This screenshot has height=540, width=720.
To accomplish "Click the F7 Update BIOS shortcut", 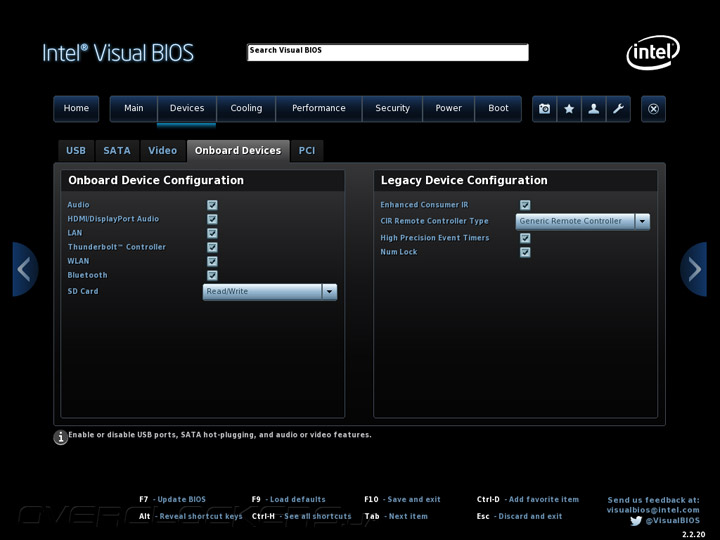I will click(173, 500).
